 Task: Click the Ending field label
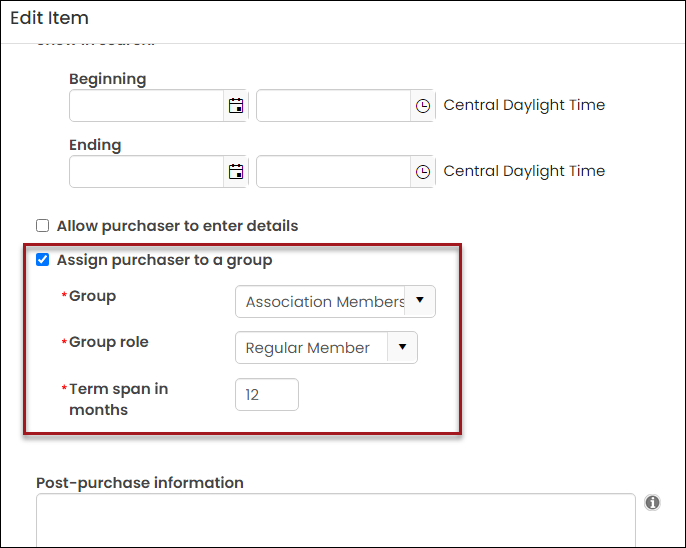tap(95, 145)
